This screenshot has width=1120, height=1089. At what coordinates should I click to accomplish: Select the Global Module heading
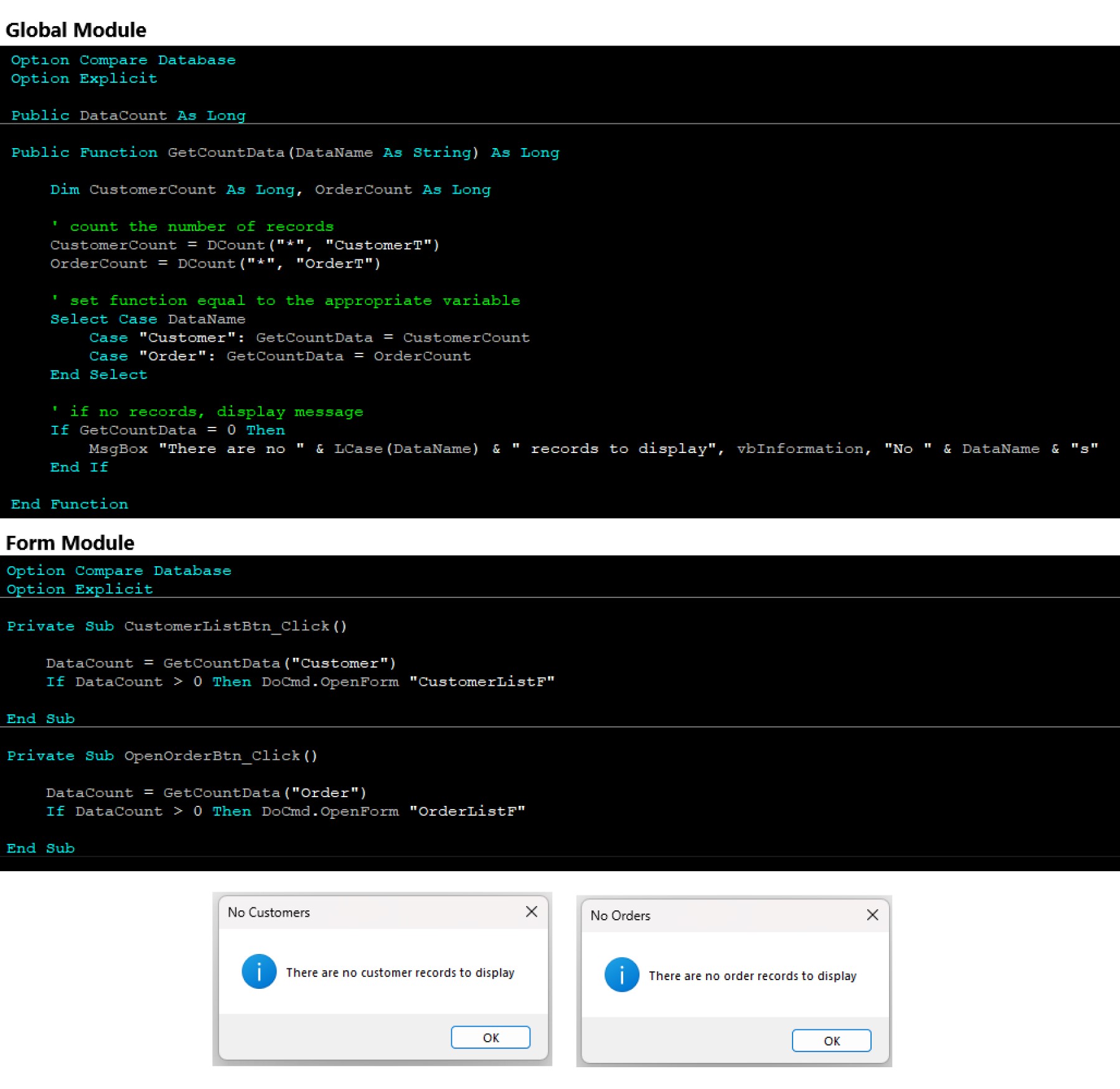pos(76,29)
